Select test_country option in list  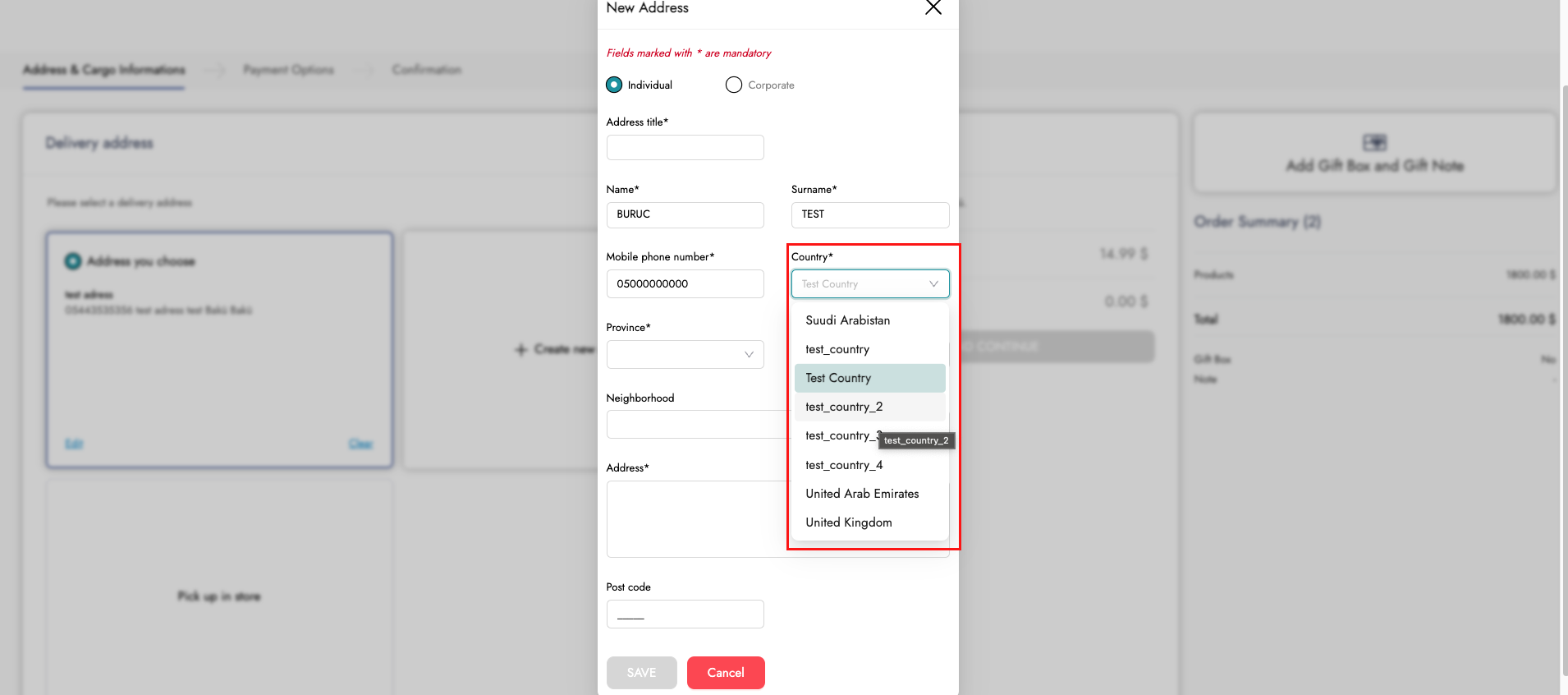click(x=837, y=349)
